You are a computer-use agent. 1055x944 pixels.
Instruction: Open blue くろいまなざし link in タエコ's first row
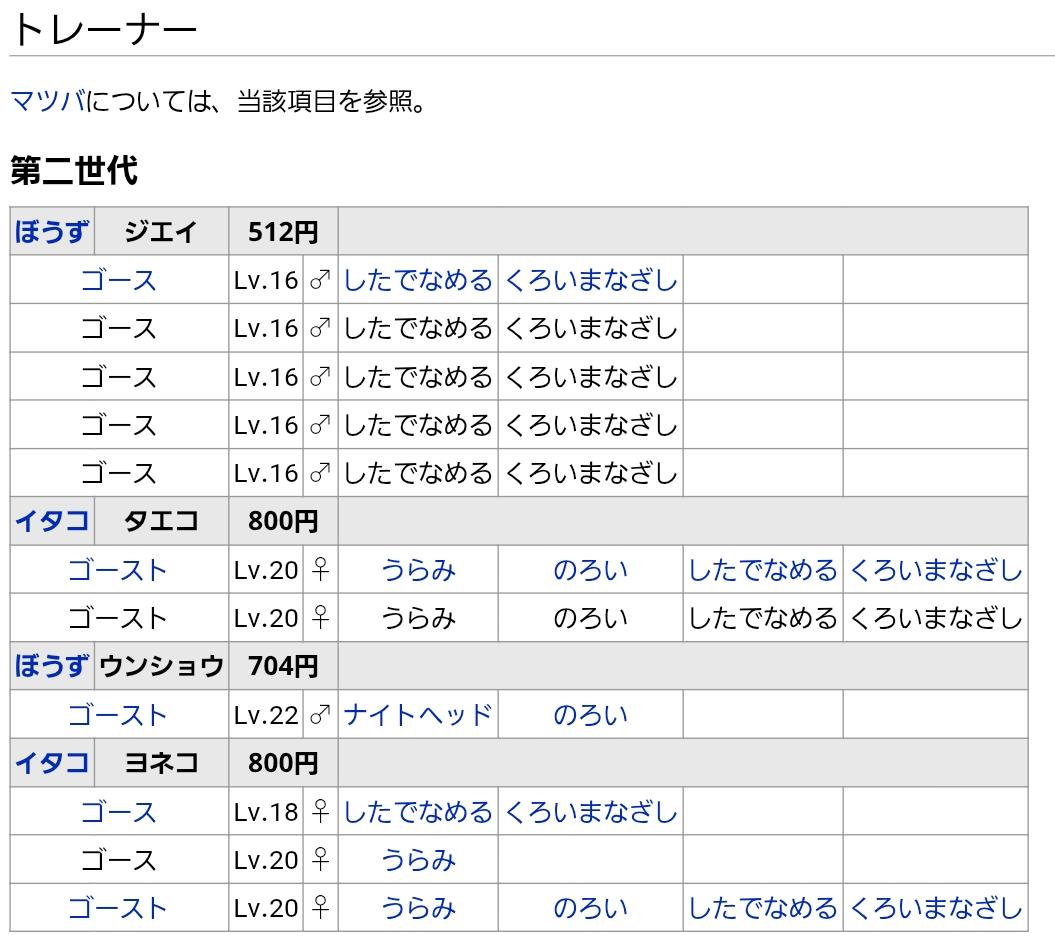(935, 570)
